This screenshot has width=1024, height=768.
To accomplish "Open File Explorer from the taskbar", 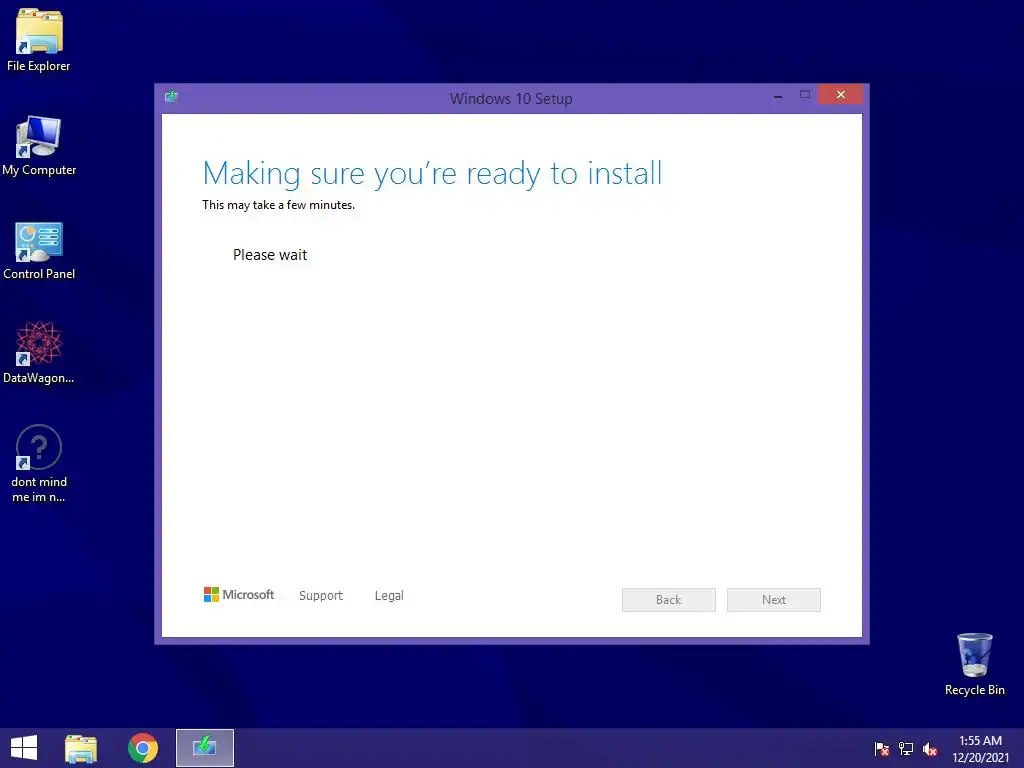I will (x=81, y=748).
